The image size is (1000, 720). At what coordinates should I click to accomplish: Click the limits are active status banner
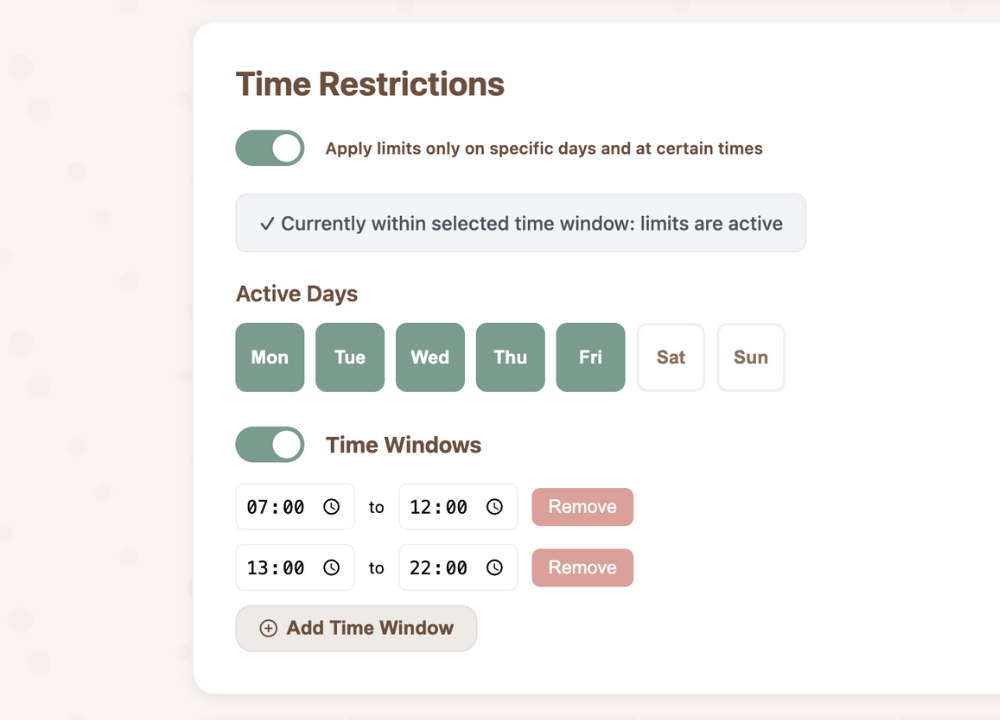point(520,223)
